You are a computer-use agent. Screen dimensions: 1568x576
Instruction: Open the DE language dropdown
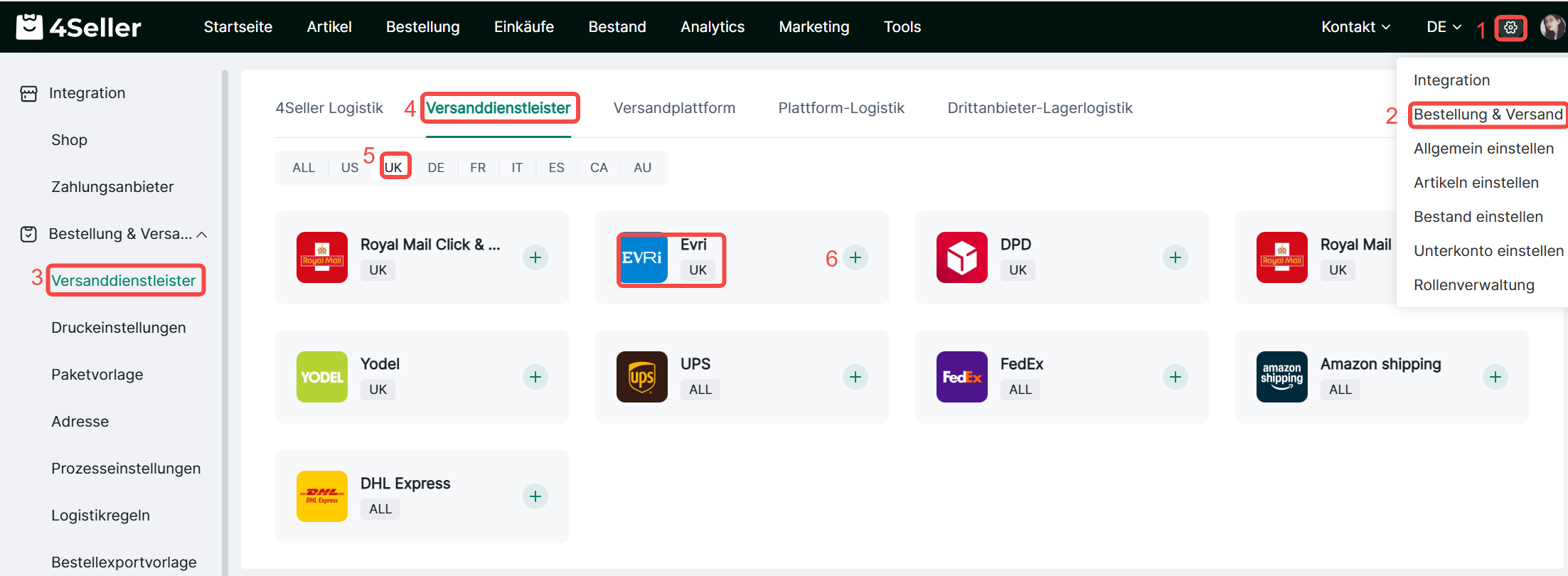point(1443,27)
